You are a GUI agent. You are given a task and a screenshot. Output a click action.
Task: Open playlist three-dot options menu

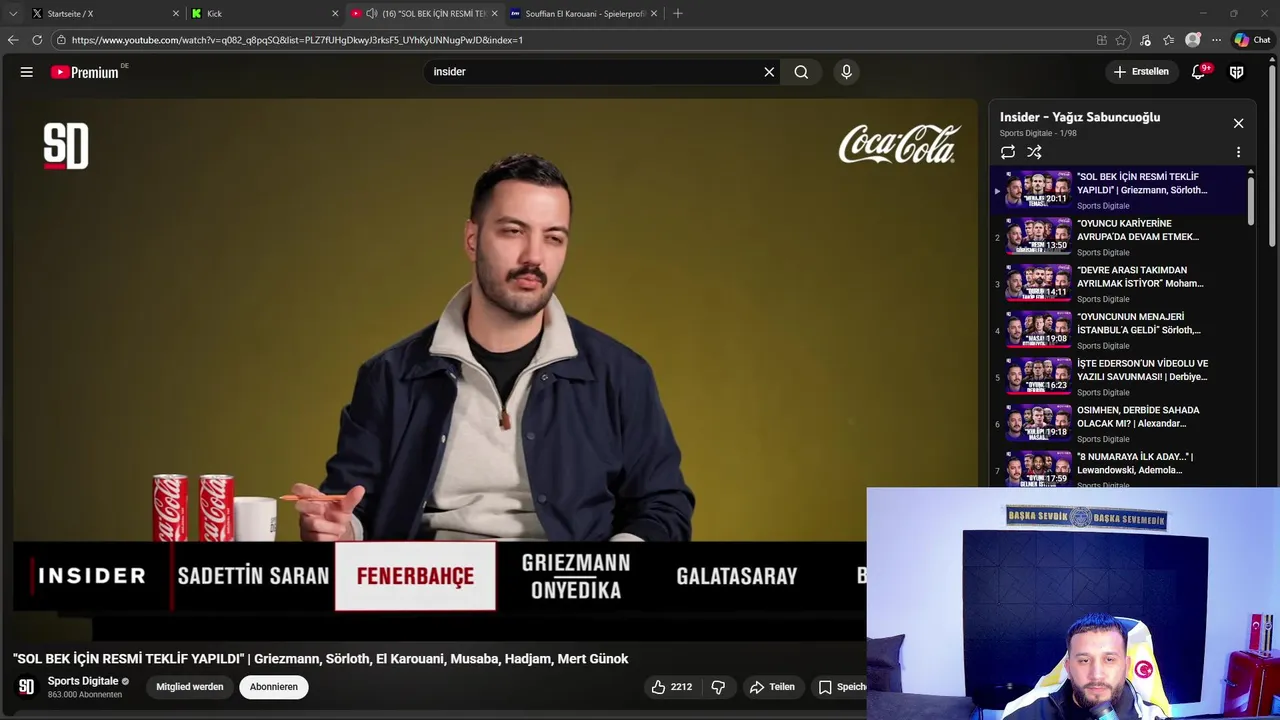(1238, 152)
